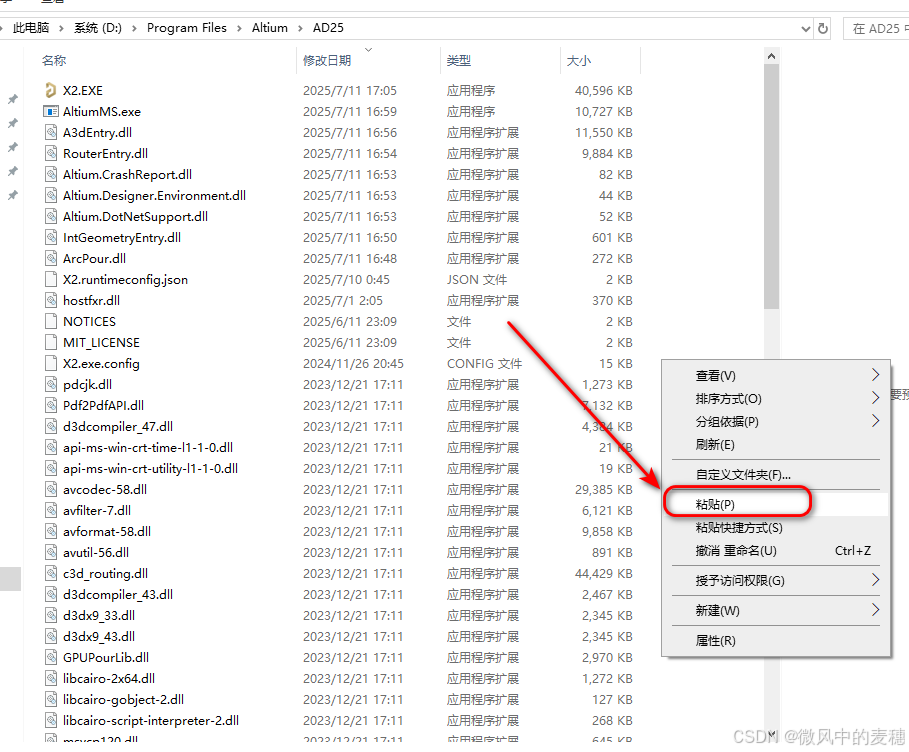Click the file list vertical scrollbar thumb
The height and width of the screenshot is (752, 909).
tap(771, 186)
